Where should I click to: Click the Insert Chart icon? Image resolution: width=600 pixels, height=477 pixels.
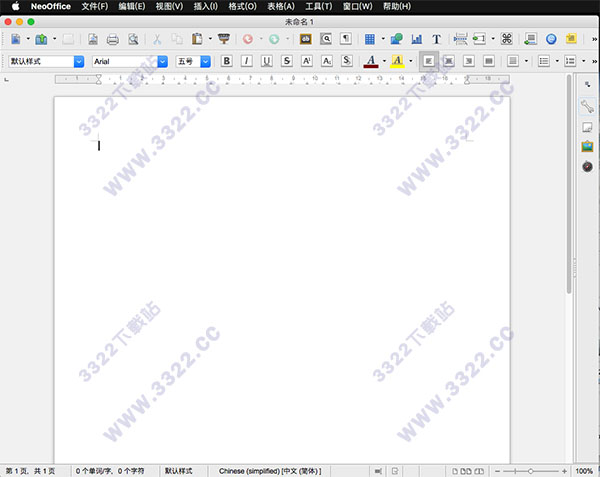(x=416, y=39)
